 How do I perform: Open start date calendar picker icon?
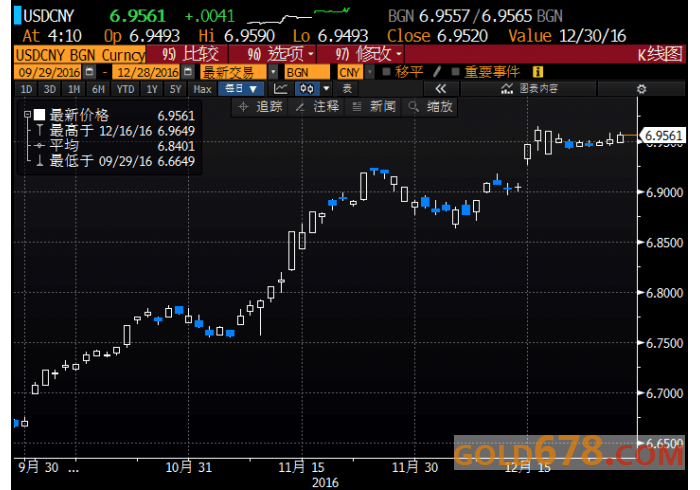90,72
